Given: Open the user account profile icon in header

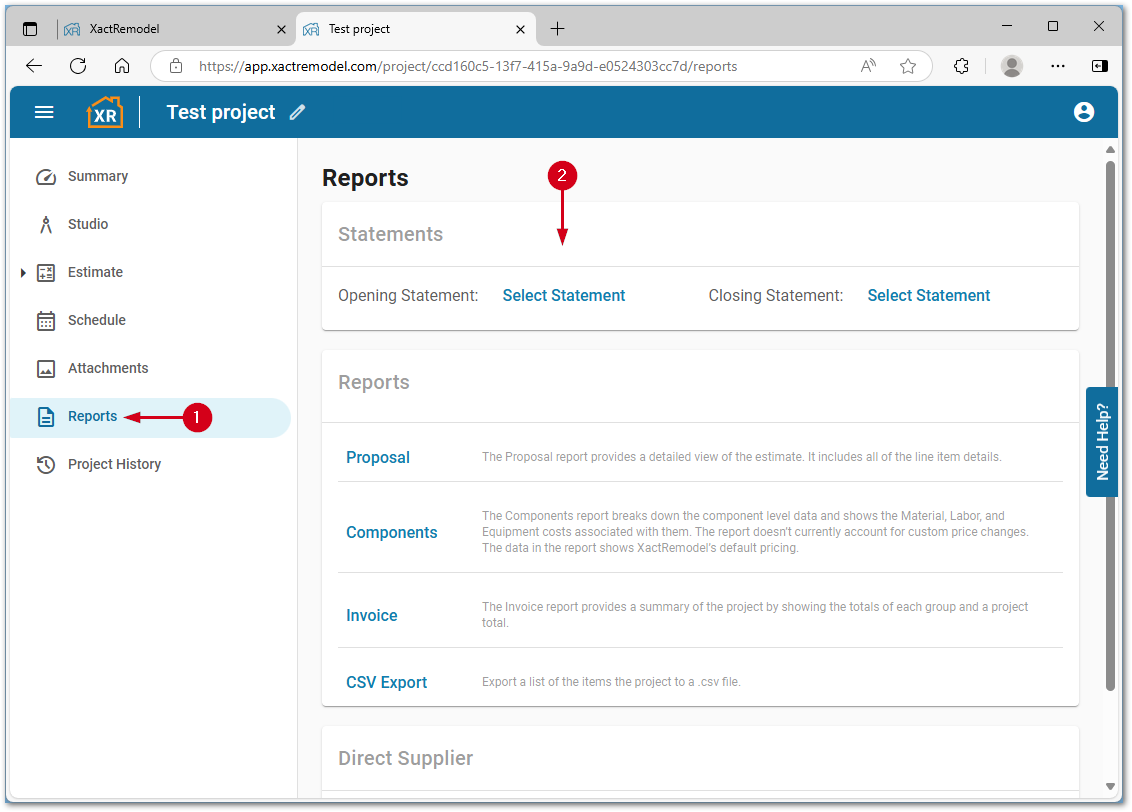Looking at the screenshot, I should point(1083,112).
